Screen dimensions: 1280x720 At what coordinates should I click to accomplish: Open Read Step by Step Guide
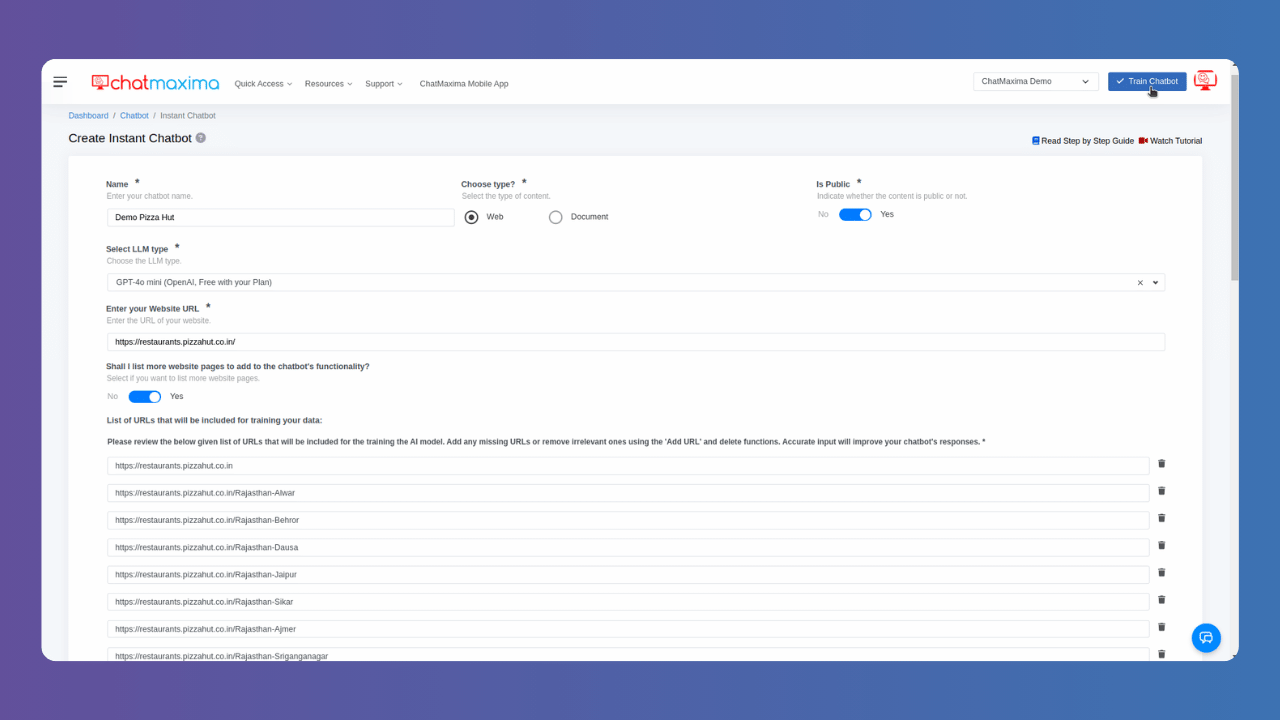1083,141
